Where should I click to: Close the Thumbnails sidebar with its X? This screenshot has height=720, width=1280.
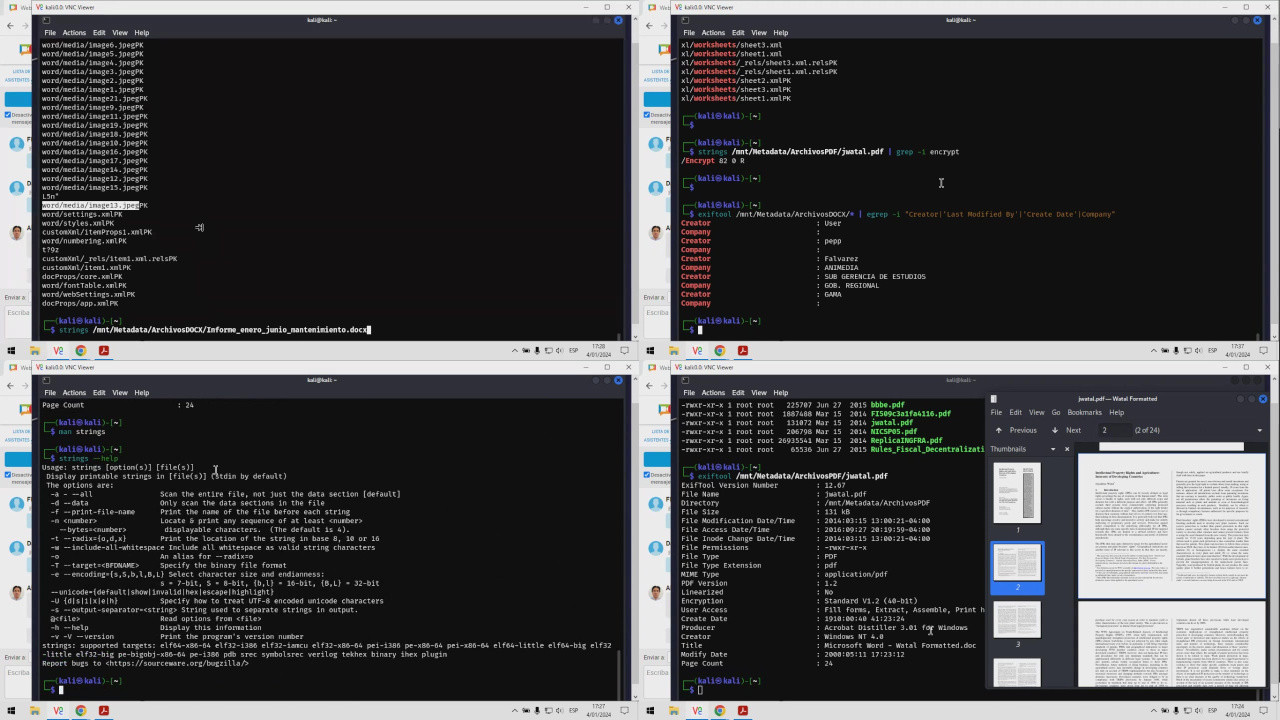(1067, 449)
